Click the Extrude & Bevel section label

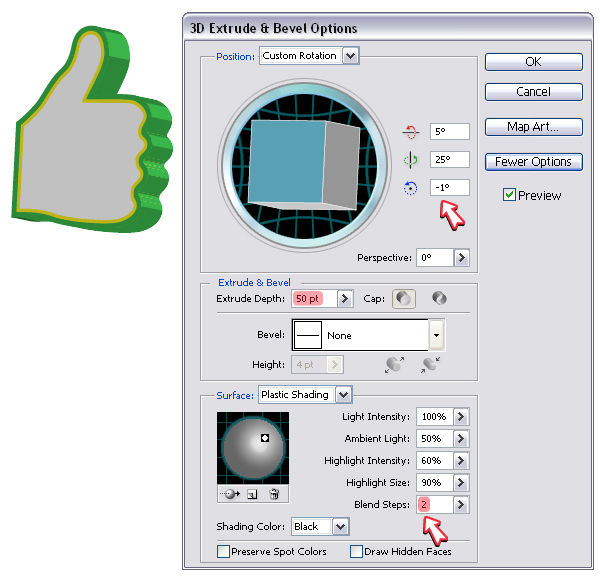point(254,282)
